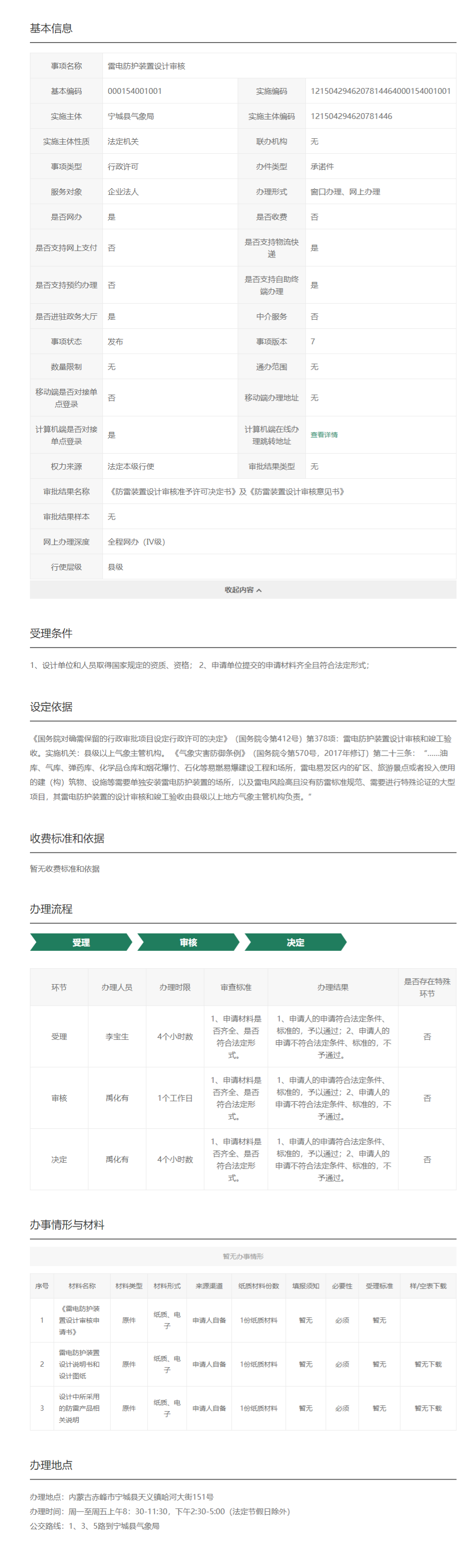Click implementation code starting 1215042946207814464
The width and height of the screenshot is (467, 1568).
(x=380, y=91)
